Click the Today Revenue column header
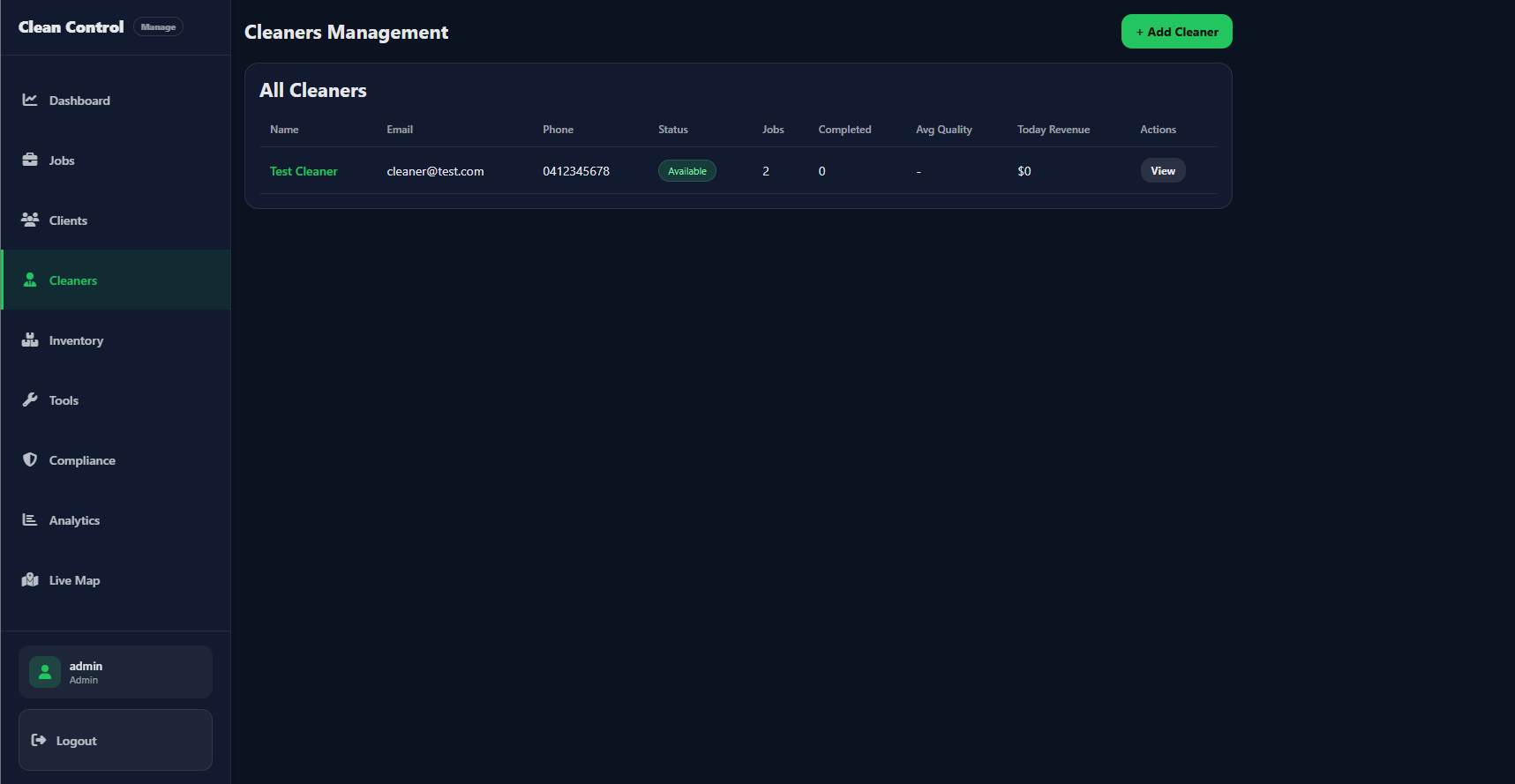This screenshot has width=1515, height=784. coord(1053,130)
